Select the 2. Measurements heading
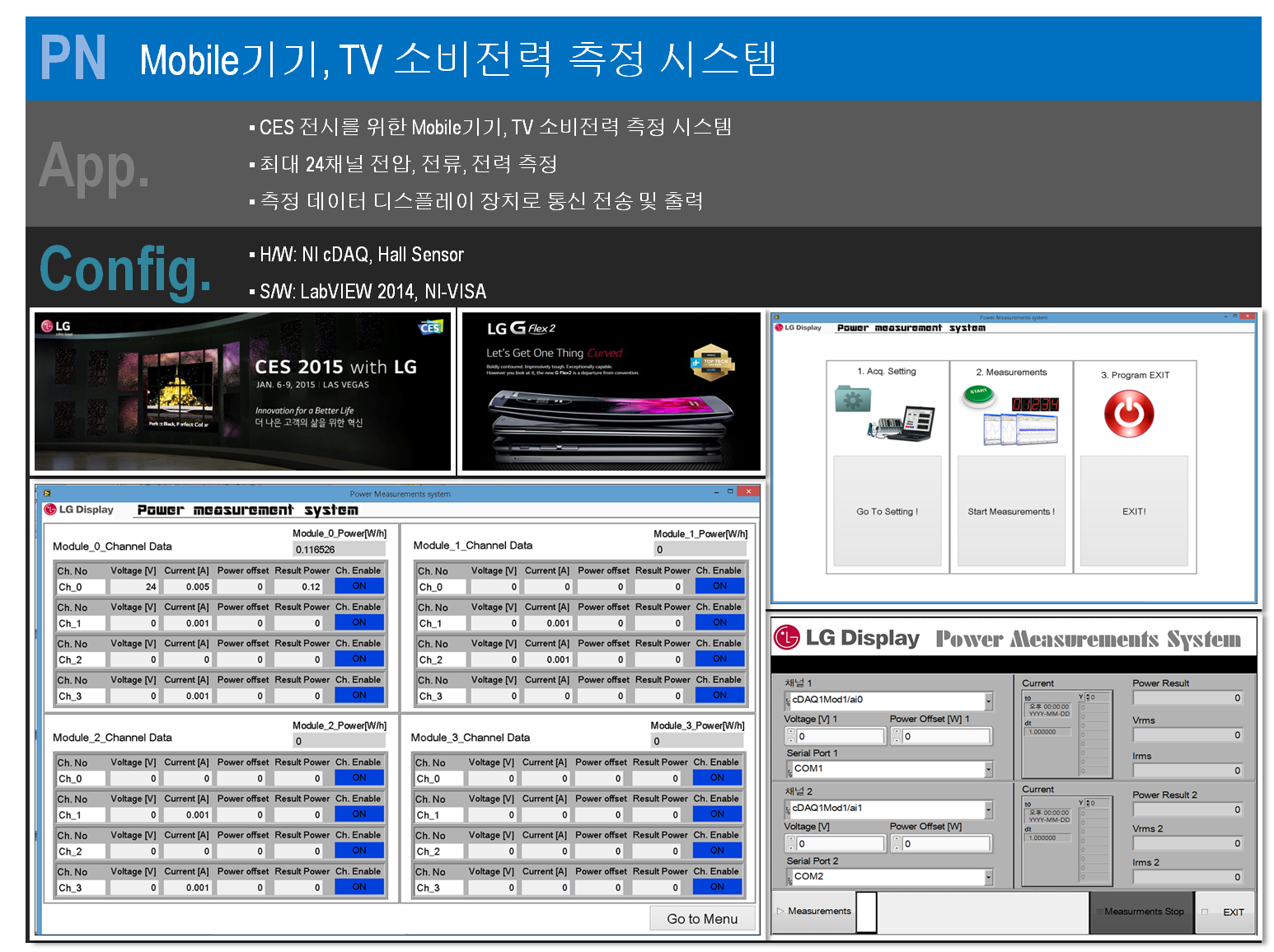 [1011, 372]
